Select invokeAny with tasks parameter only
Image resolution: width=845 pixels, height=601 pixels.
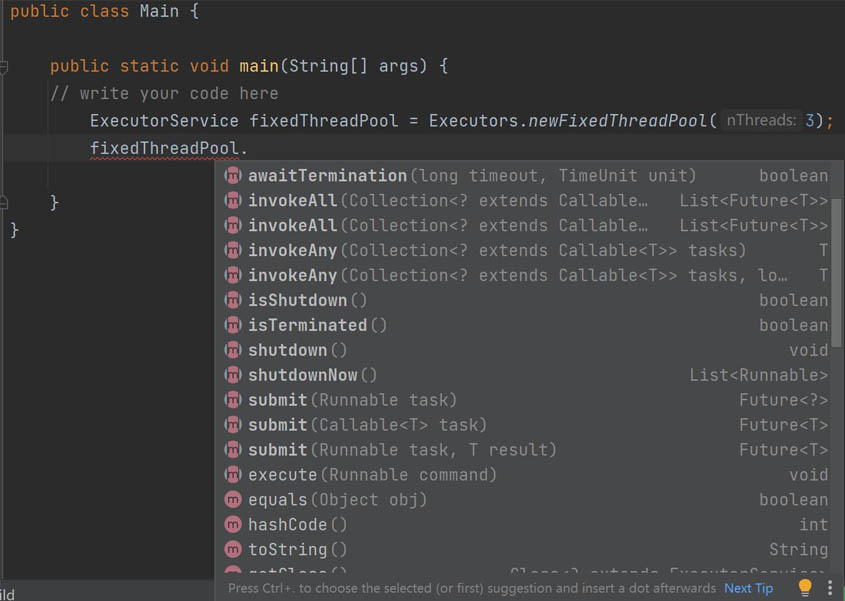coord(523,250)
